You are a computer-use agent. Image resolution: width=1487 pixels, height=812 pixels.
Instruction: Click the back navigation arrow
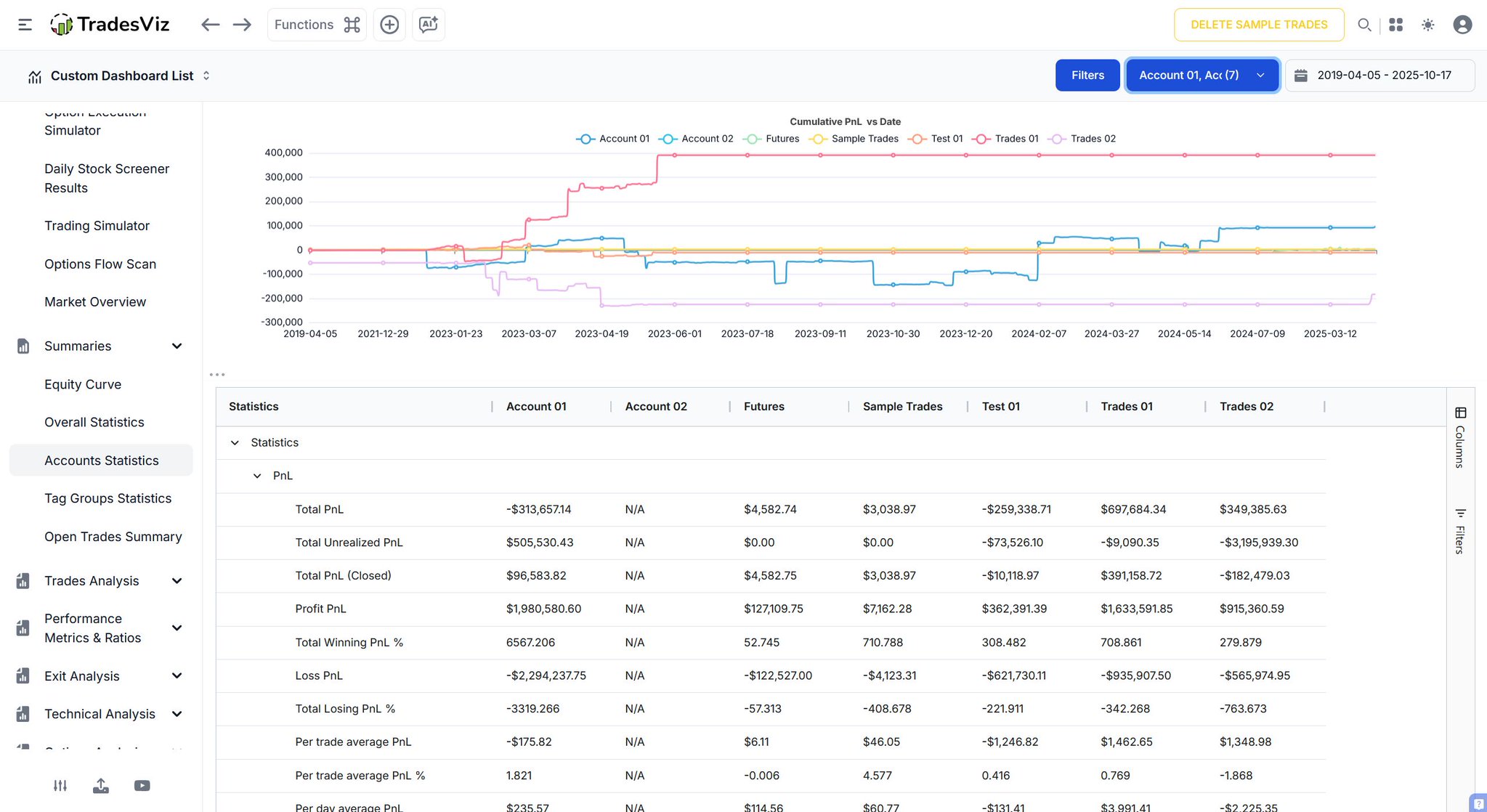[x=210, y=25]
